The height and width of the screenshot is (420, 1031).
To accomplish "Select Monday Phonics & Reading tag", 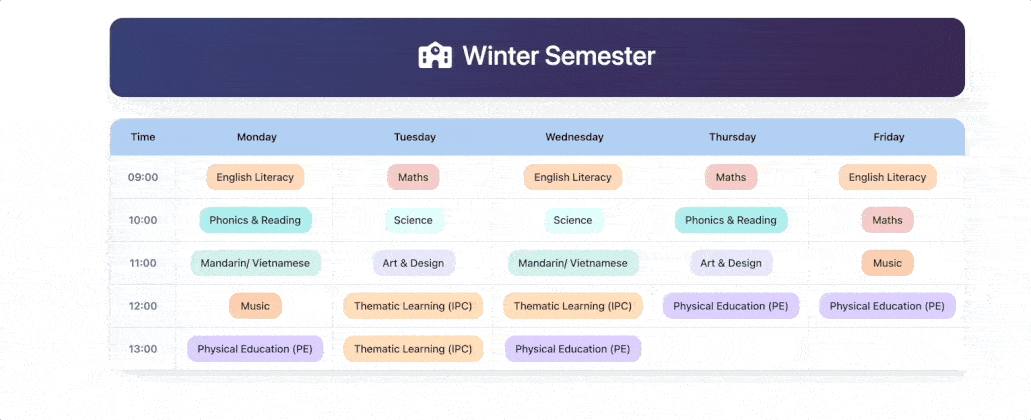I will [x=255, y=220].
